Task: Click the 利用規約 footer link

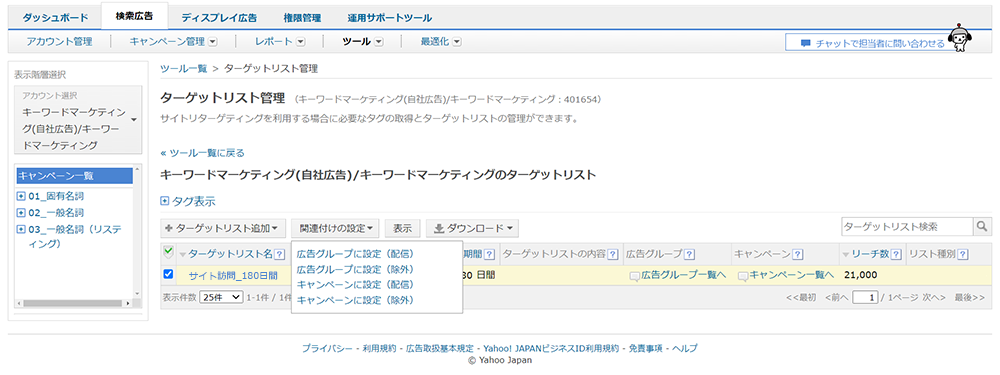Action: click(x=379, y=348)
